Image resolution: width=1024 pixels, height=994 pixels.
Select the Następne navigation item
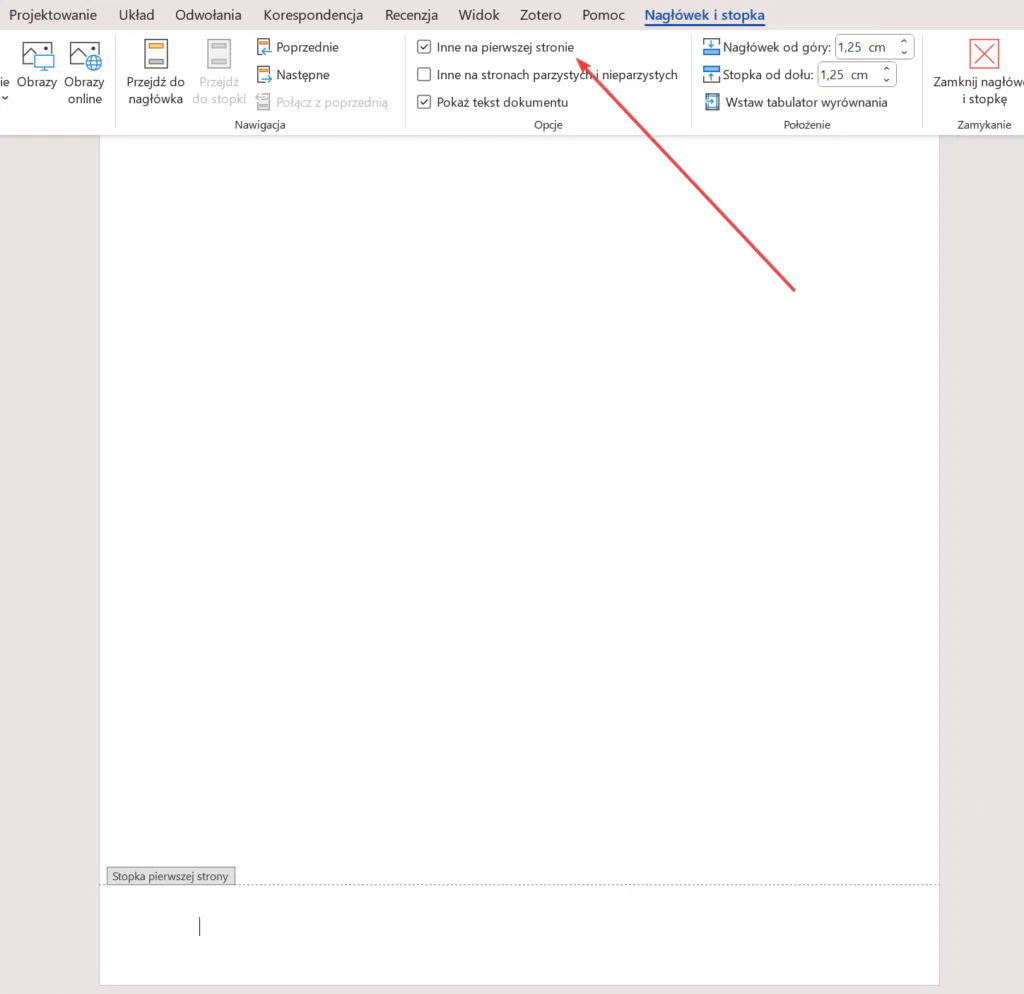click(293, 74)
